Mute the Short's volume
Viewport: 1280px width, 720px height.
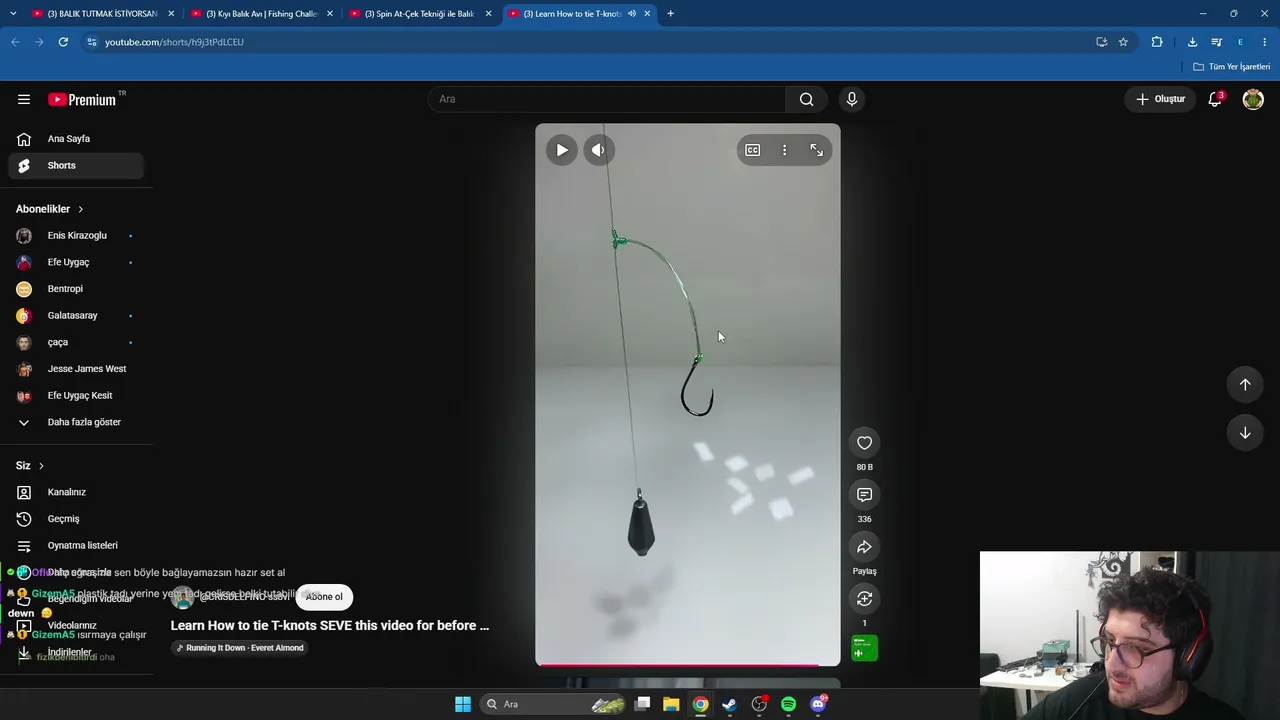pos(598,150)
